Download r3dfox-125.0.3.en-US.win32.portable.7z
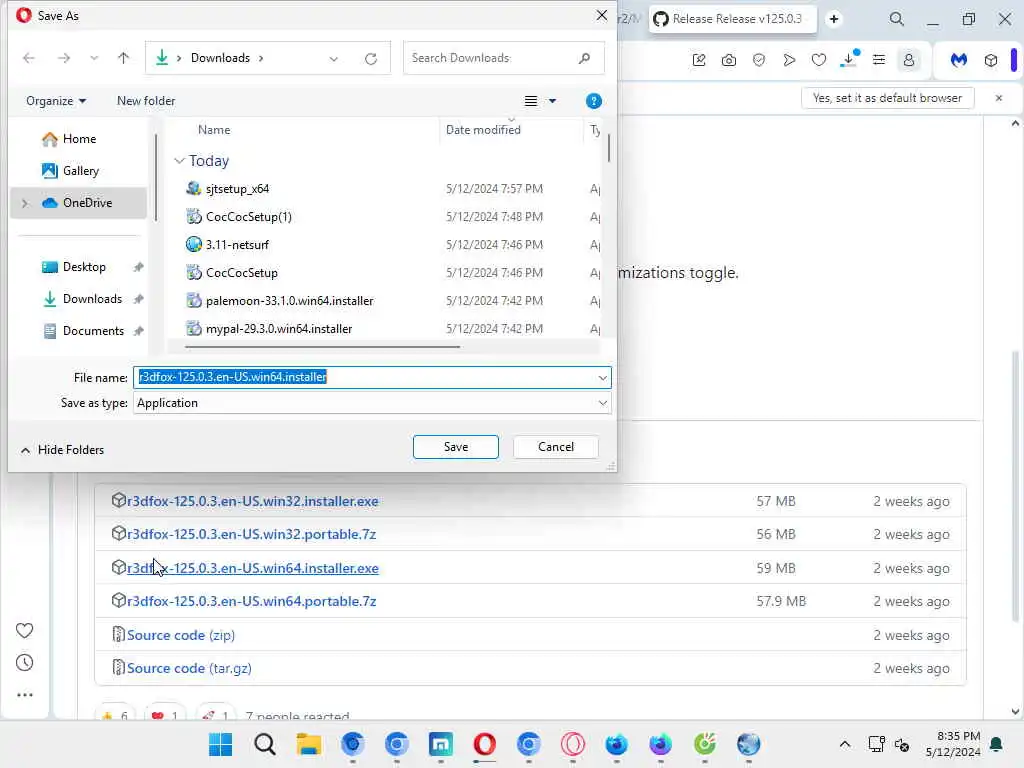 251,534
